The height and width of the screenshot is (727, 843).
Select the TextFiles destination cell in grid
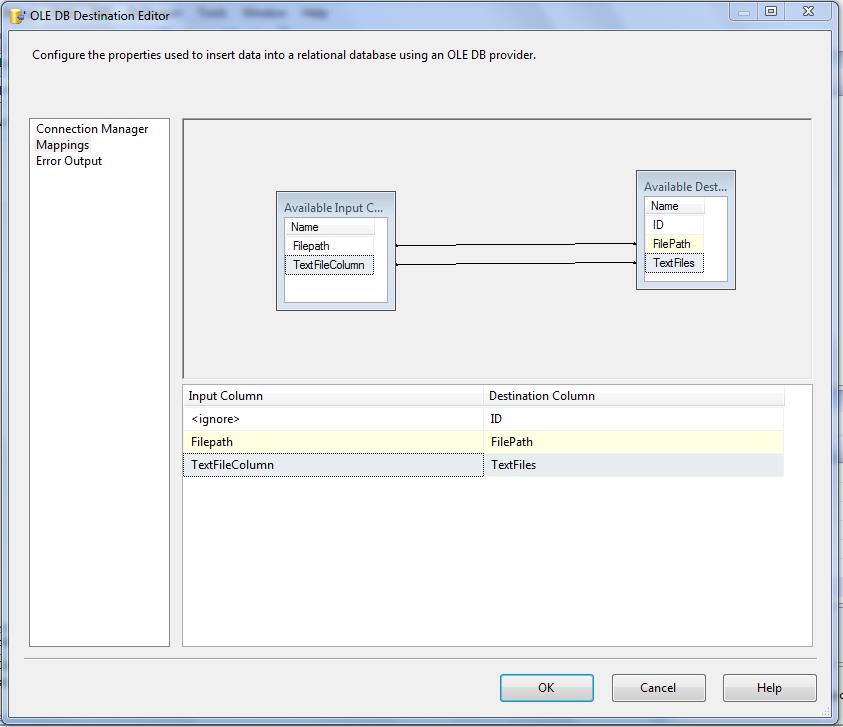633,465
